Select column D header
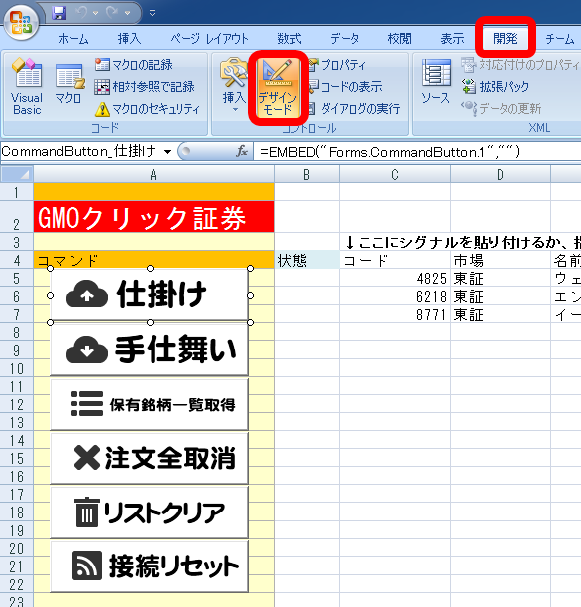This screenshot has width=581, height=607. point(500,175)
